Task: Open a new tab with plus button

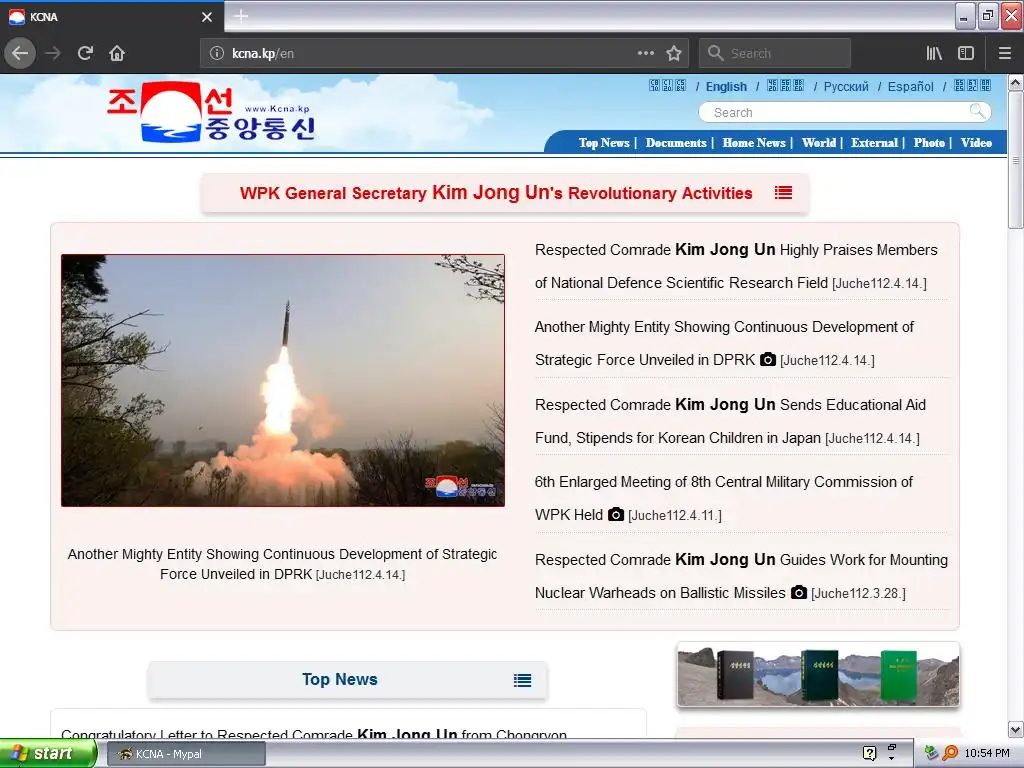Action: click(x=241, y=16)
